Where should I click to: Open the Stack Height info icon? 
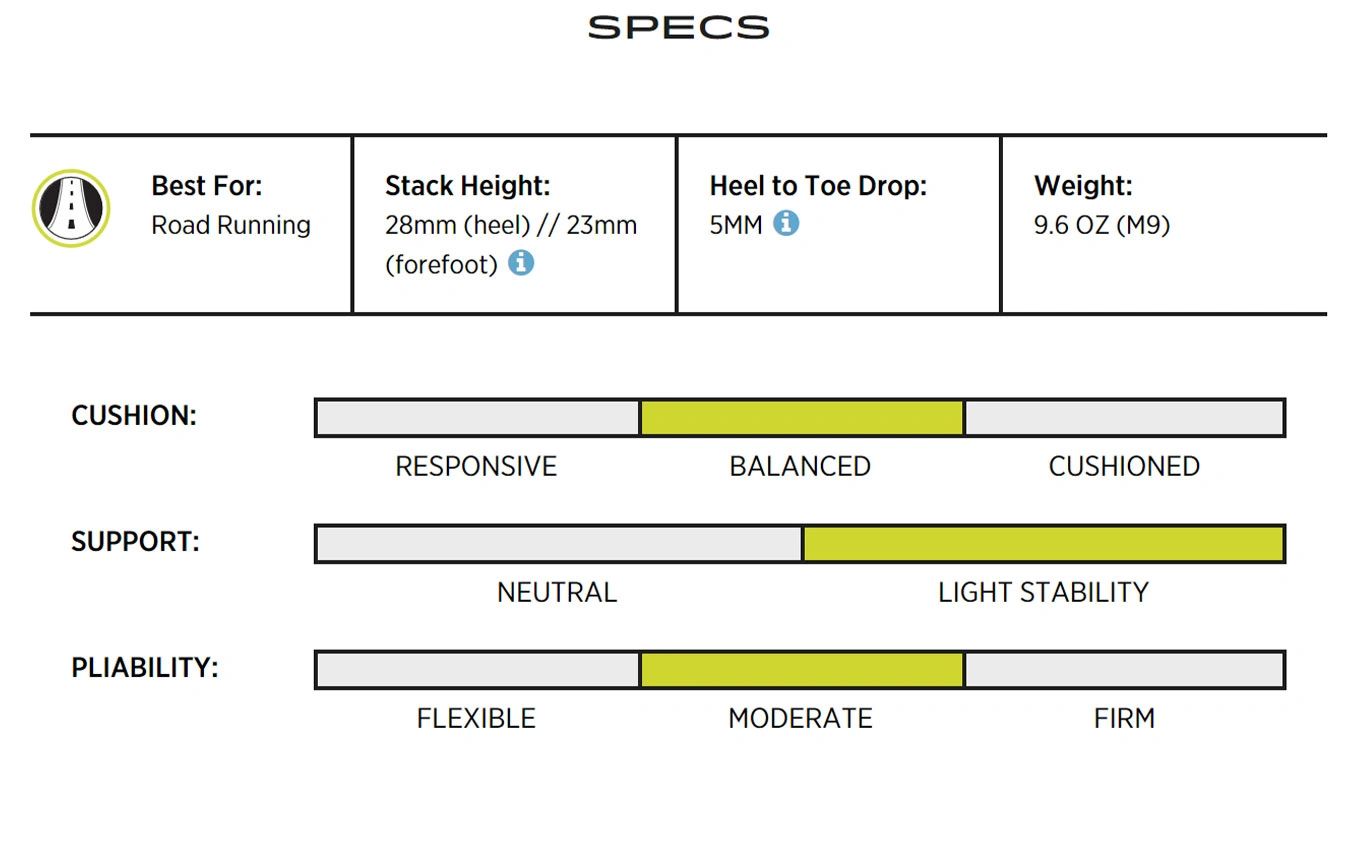pos(521,263)
